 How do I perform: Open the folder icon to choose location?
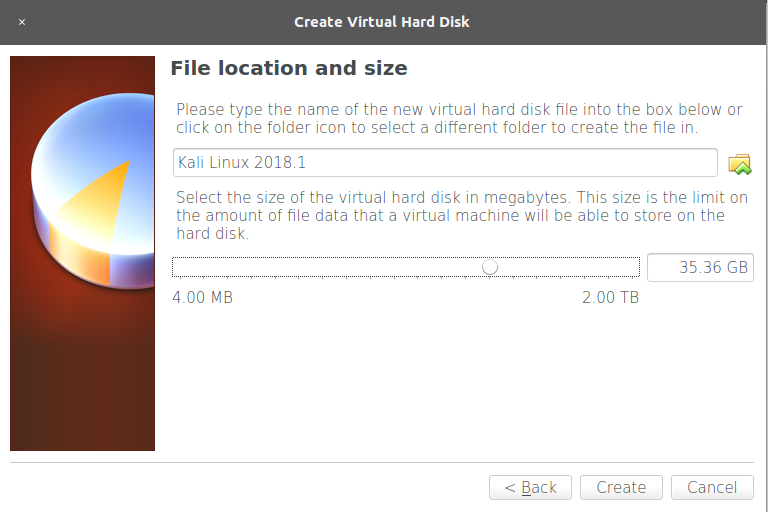[x=740, y=164]
